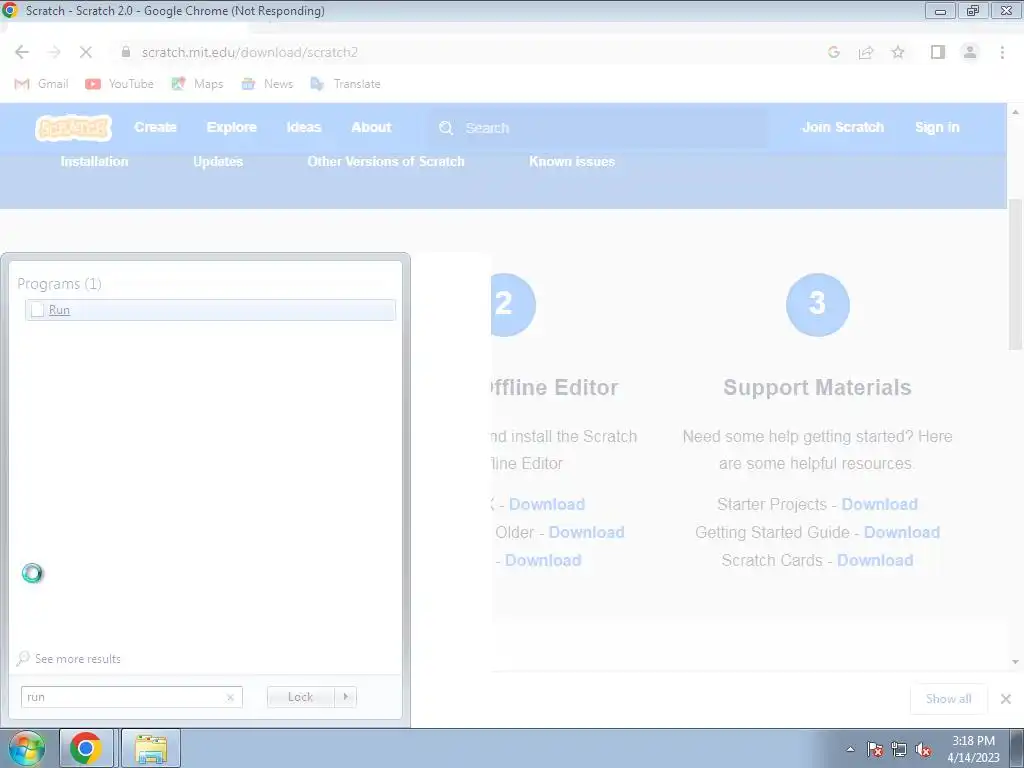Screen dimensions: 1024x768
Task: Download Starter Projects
Action: 879,504
